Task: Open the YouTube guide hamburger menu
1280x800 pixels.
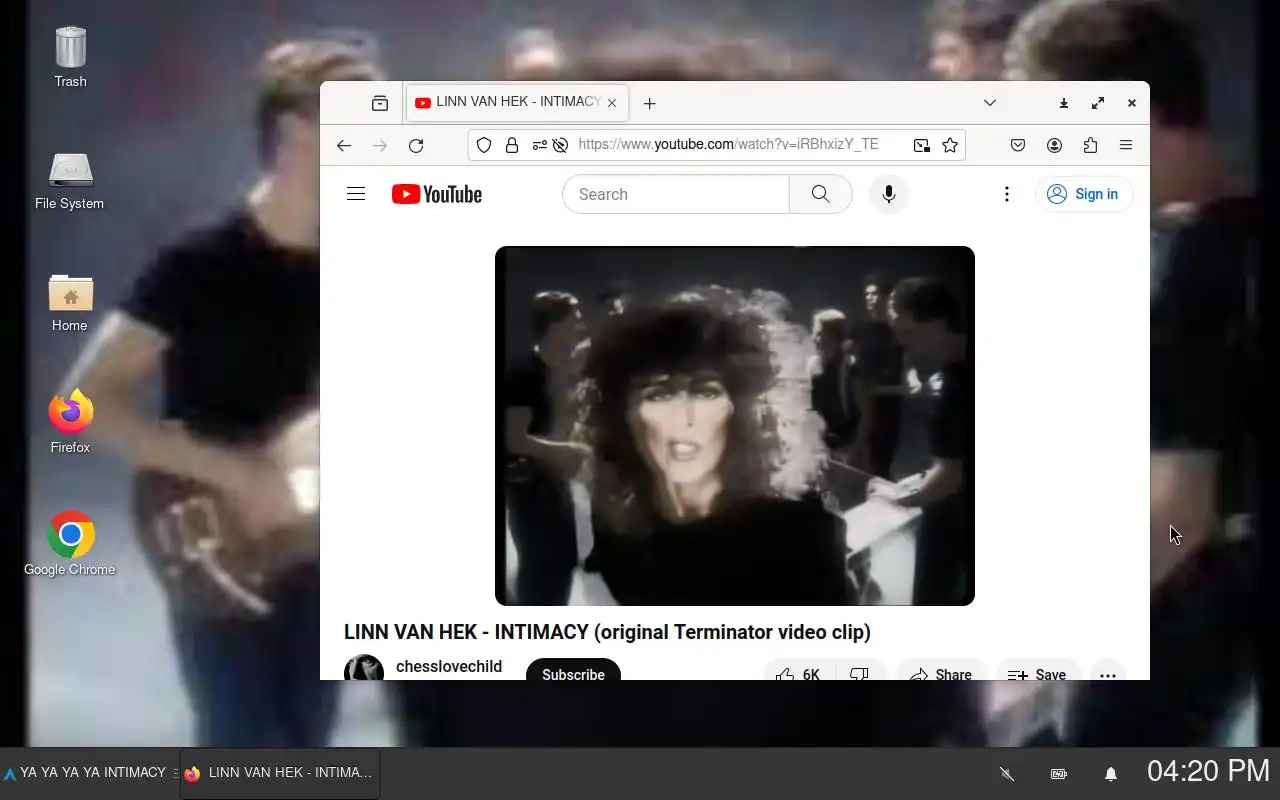Action: tap(356, 194)
